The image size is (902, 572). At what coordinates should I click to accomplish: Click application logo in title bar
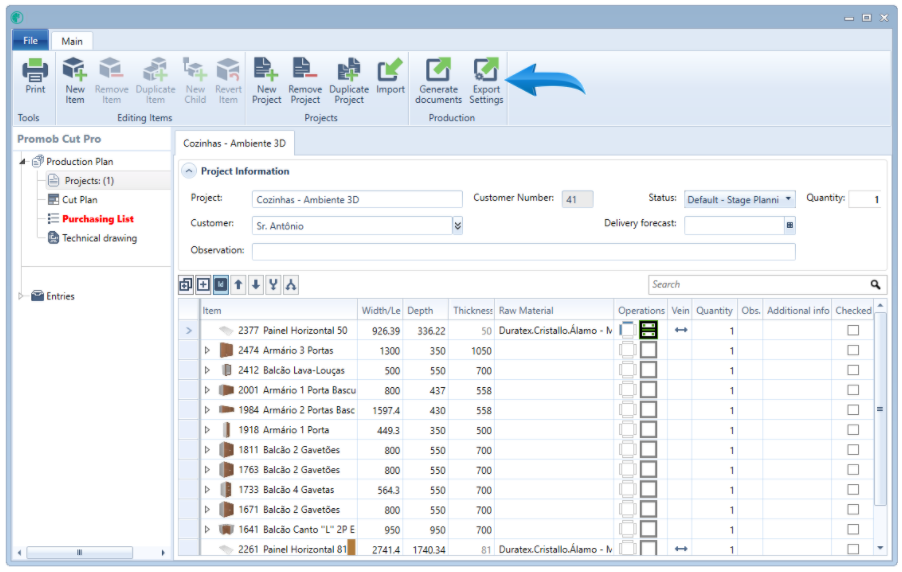click(17, 17)
